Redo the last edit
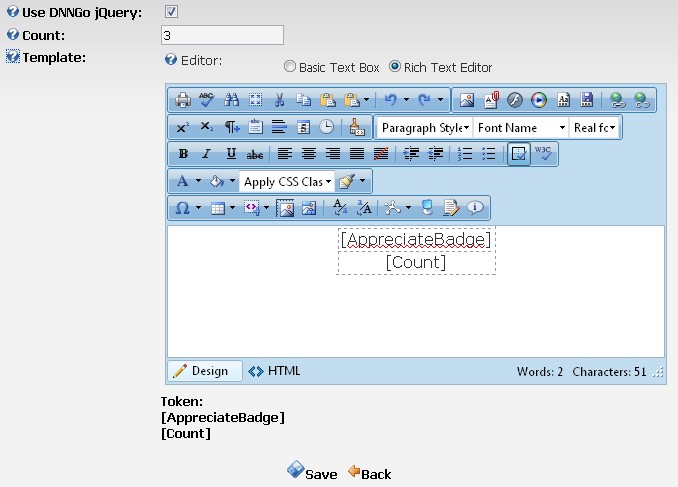 click(424, 100)
